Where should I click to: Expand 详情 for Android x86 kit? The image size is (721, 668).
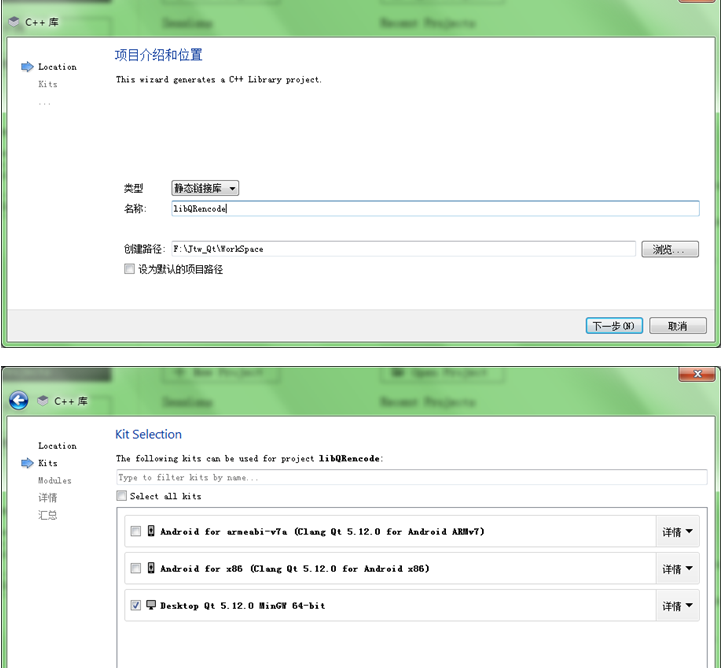pyautogui.click(x=677, y=569)
